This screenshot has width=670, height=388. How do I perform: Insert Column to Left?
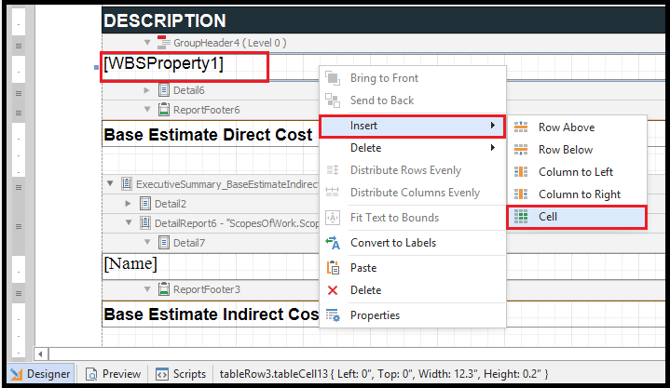coord(577,172)
